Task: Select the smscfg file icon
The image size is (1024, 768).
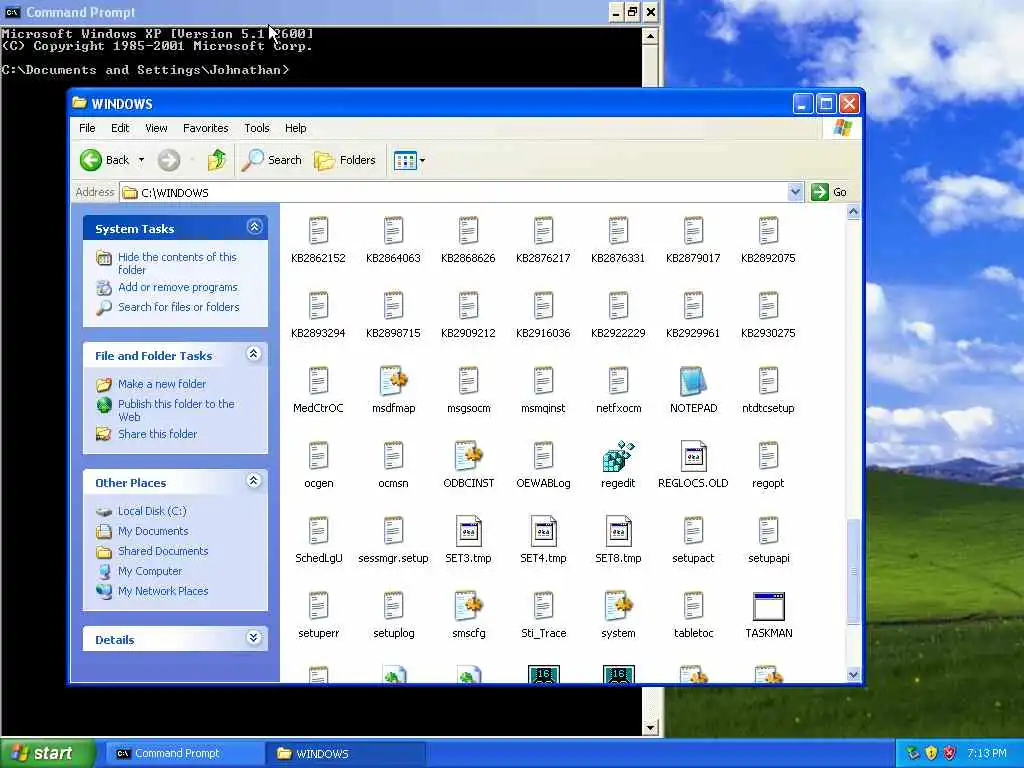Action: pyautogui.click(x=468, y=607)
